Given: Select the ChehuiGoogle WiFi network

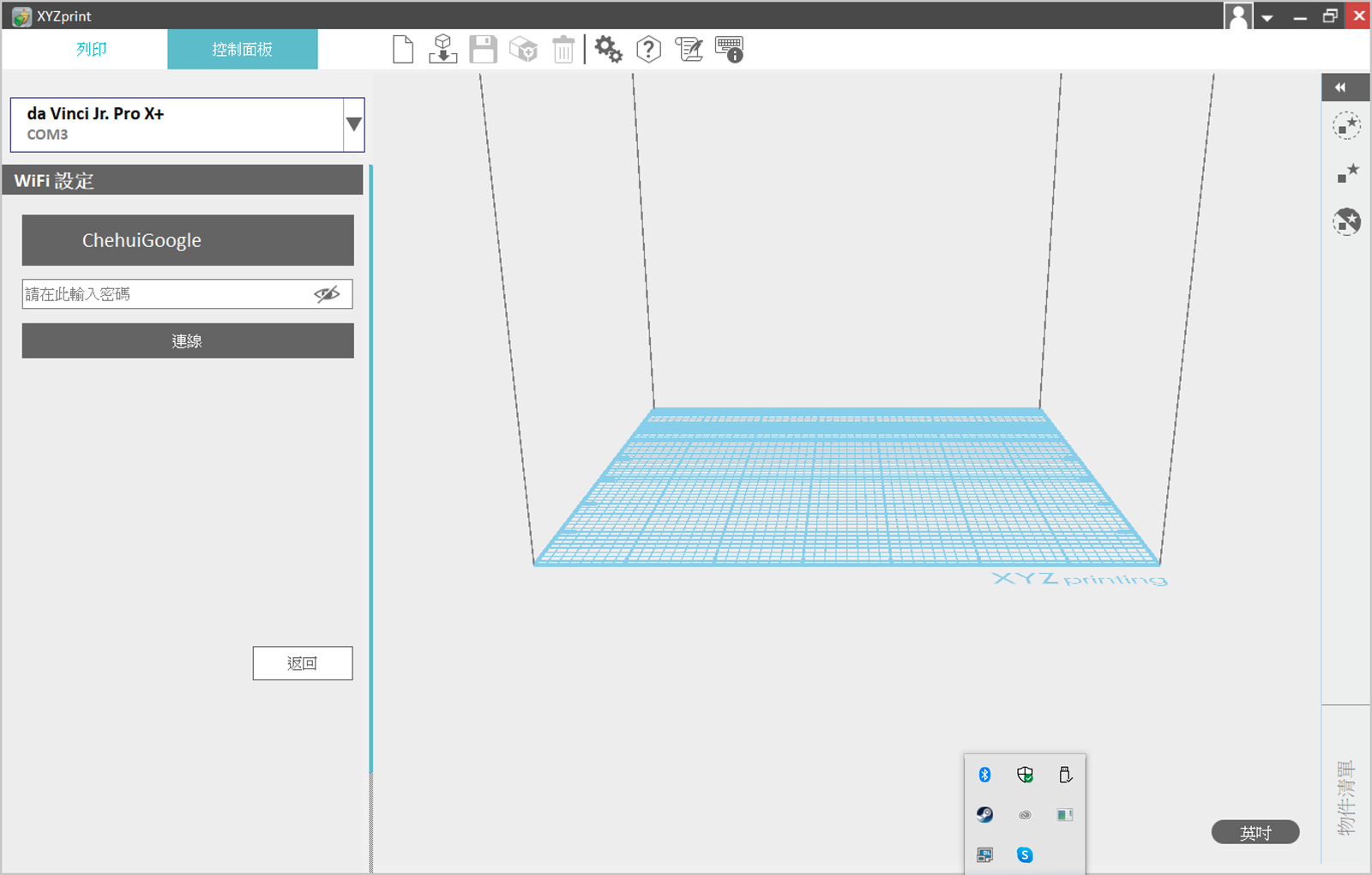Looking at the screenshot, I should [x=188, y=240].
